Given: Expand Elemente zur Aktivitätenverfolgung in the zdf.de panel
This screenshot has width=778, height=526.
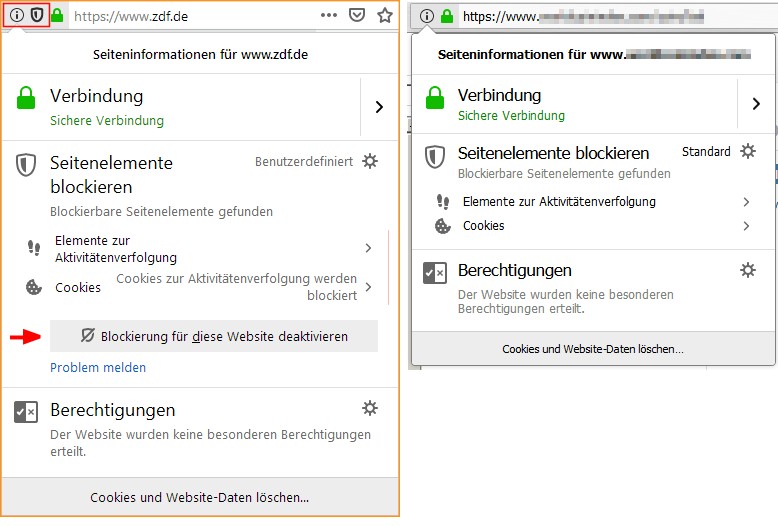Looking at the screenshot, I should 368,248.
